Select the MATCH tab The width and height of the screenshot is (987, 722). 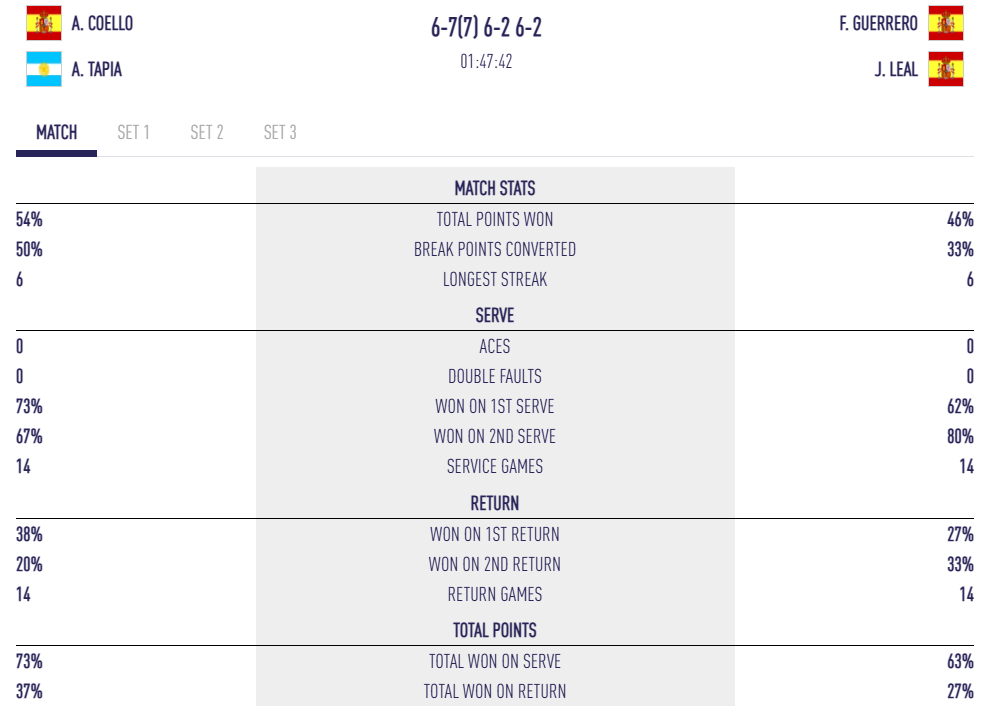(56, 133)
